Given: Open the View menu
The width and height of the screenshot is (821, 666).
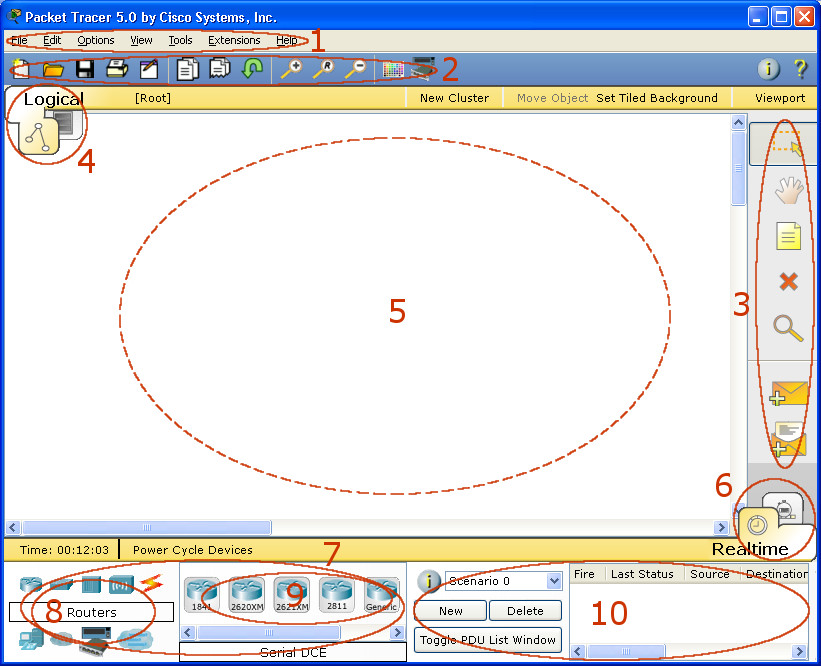Looking at the screenshot, I should pos(141,40).
